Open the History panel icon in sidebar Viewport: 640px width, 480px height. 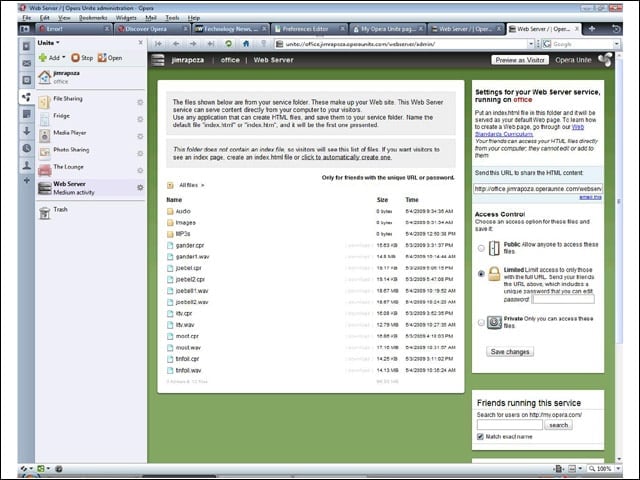tap(27, 148)
